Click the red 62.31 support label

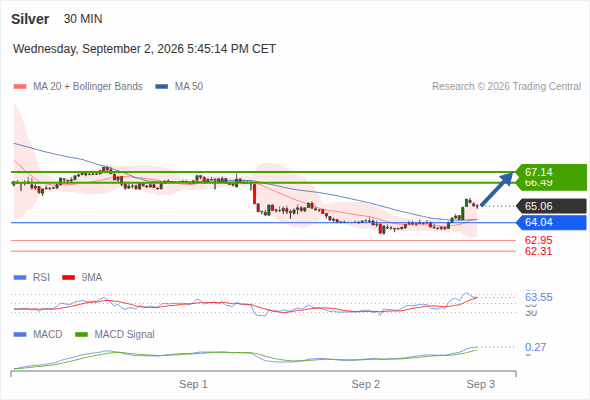538,251
